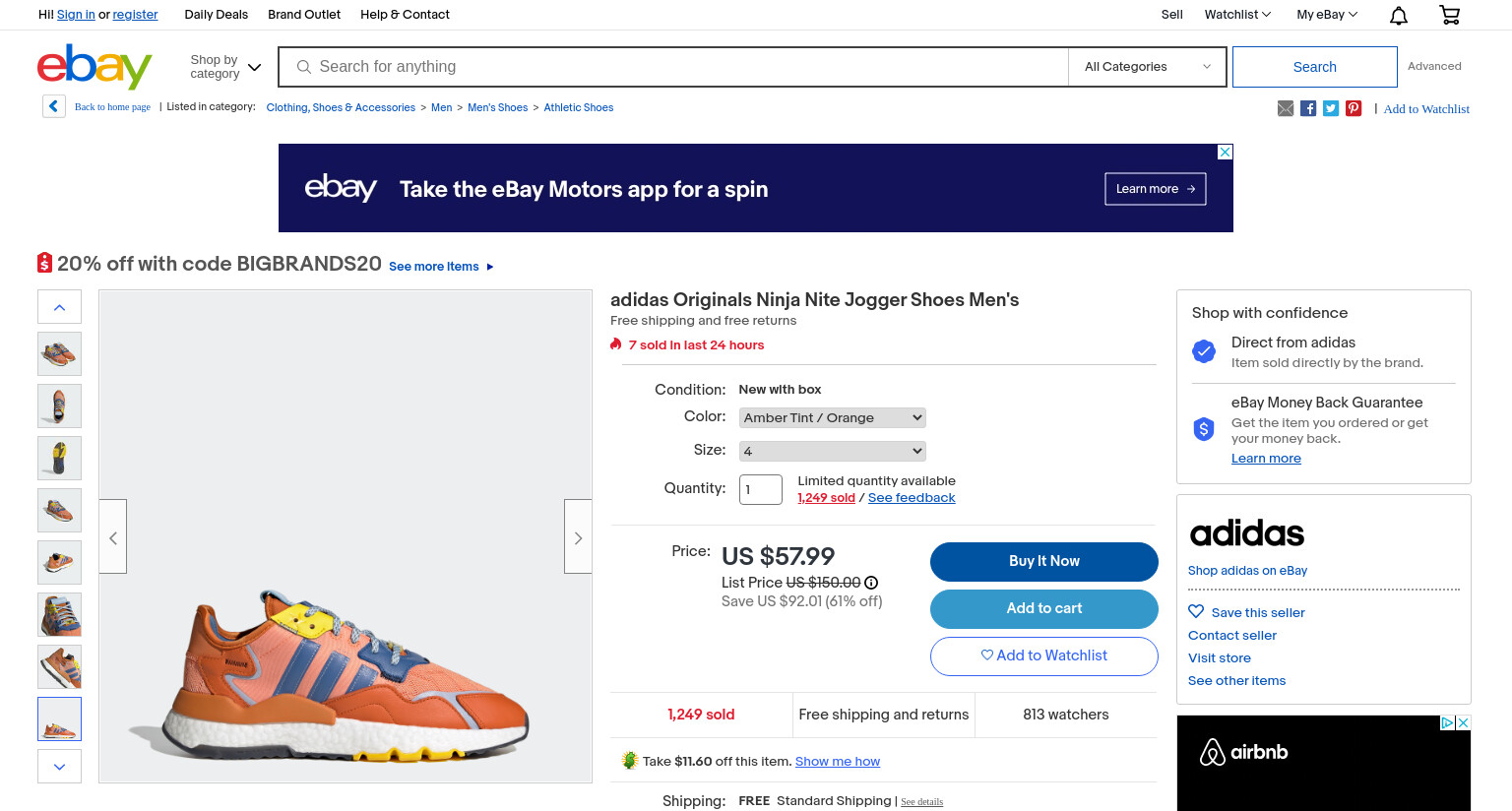
Task: Open See feedback link
Action: tap(912, 498)
